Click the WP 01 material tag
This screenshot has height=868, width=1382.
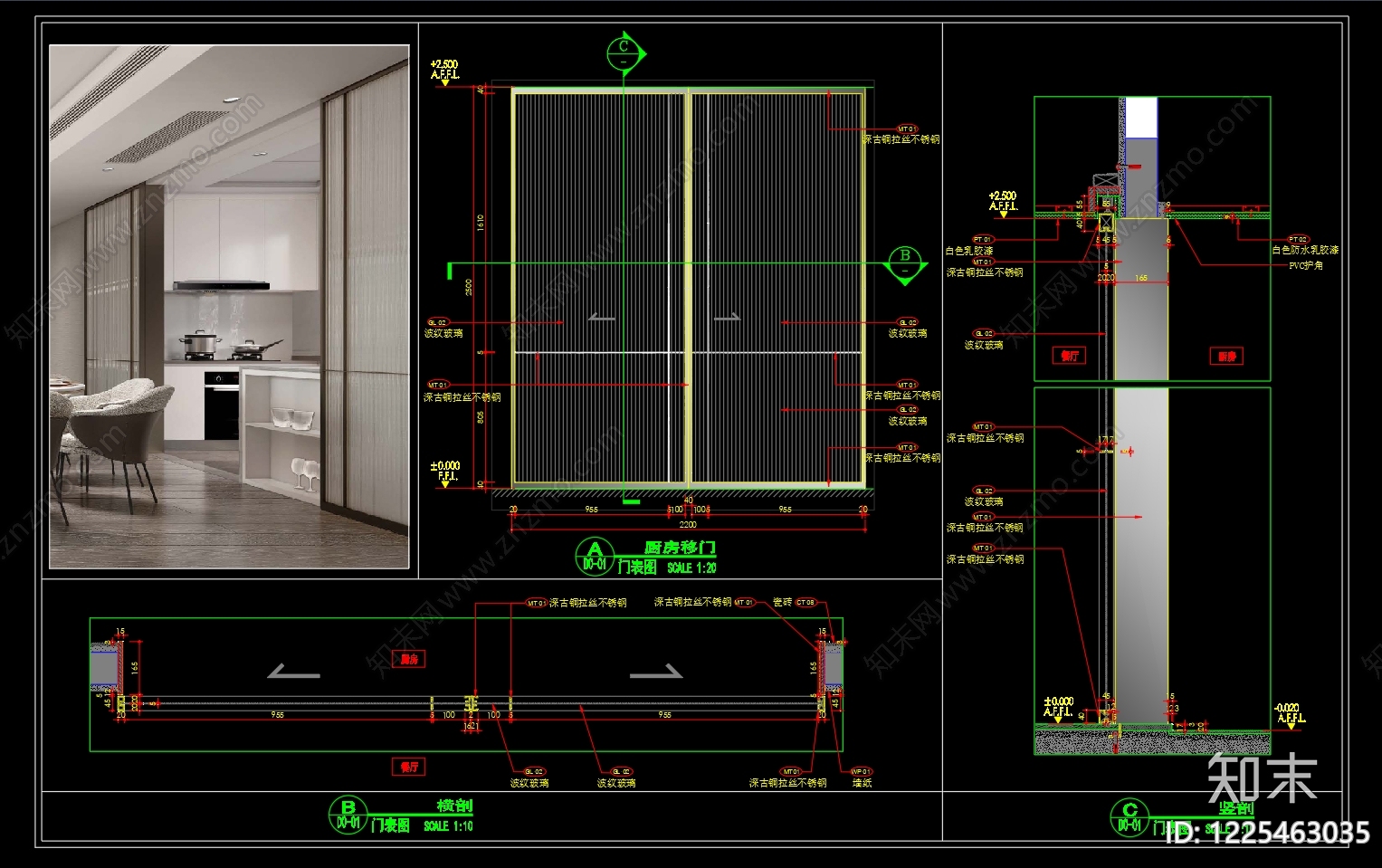click(x=862, y=772)
